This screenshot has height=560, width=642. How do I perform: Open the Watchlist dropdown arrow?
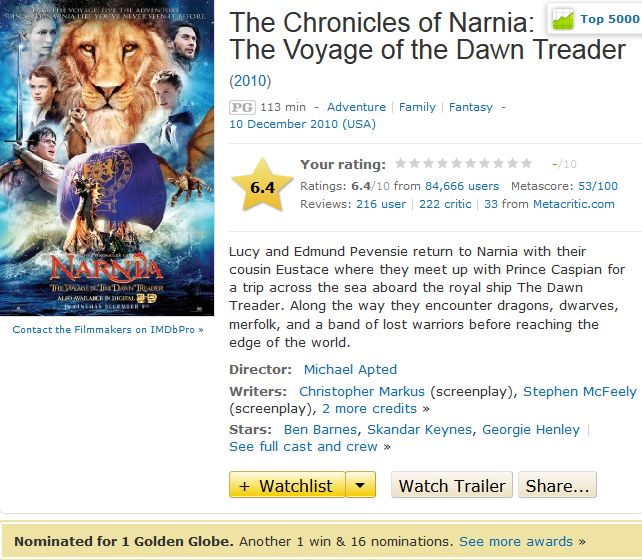(360, 486)
